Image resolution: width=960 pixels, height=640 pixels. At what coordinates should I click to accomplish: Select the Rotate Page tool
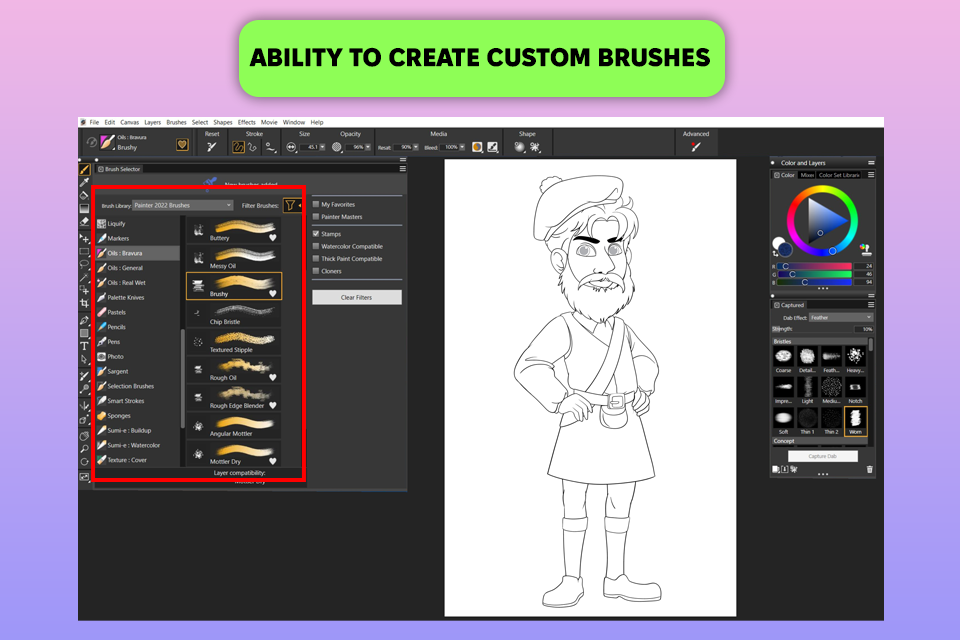[84, 462]
